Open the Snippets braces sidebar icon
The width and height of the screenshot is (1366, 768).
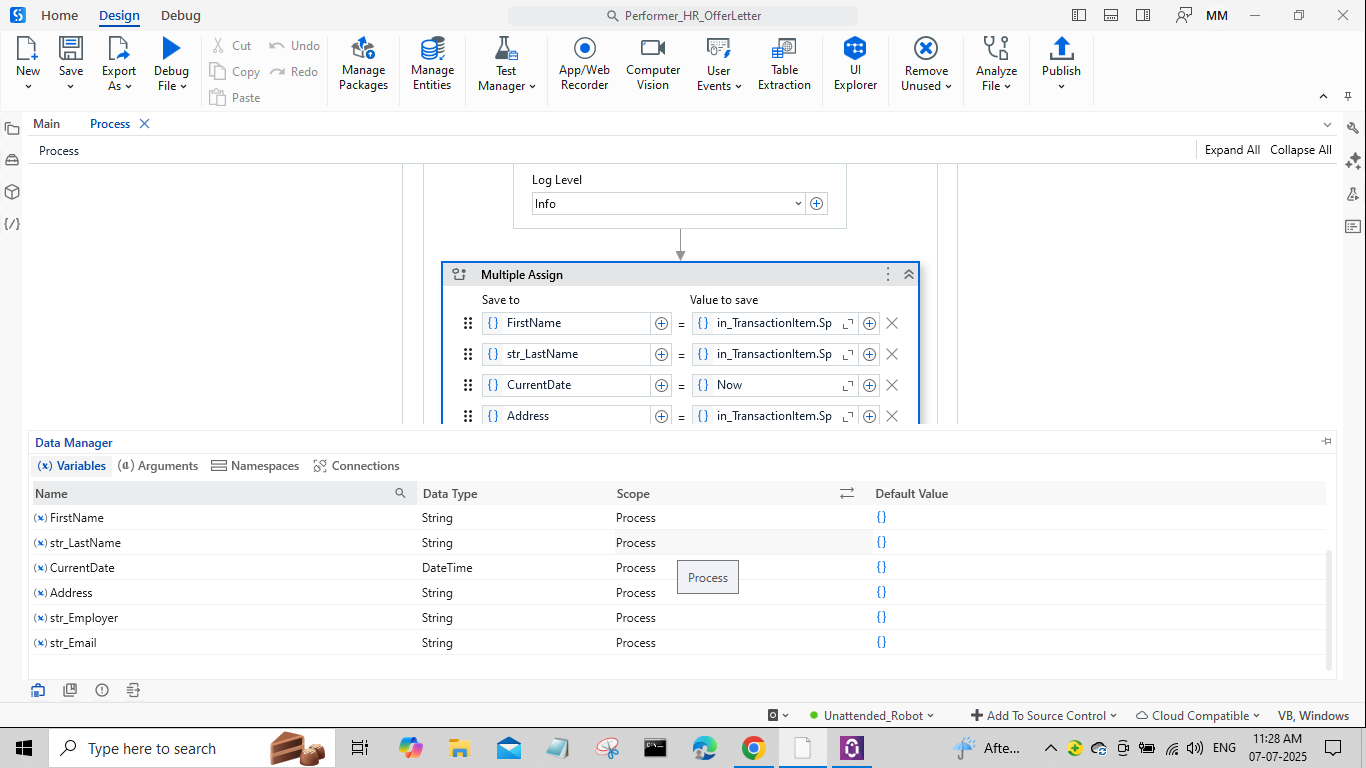pos(12,223)
